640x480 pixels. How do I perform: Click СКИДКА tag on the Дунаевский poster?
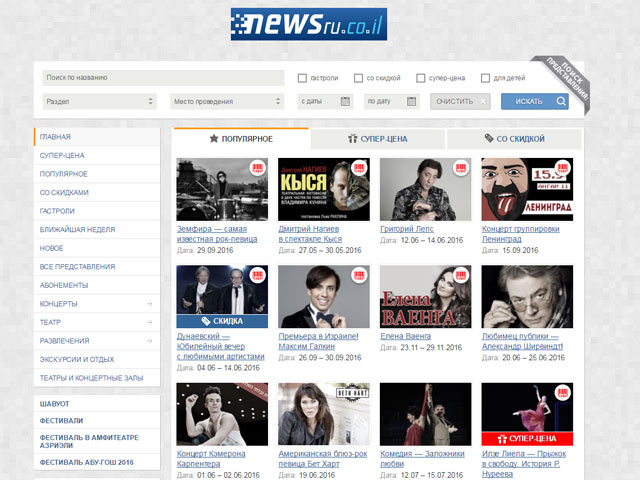(221, 320)
